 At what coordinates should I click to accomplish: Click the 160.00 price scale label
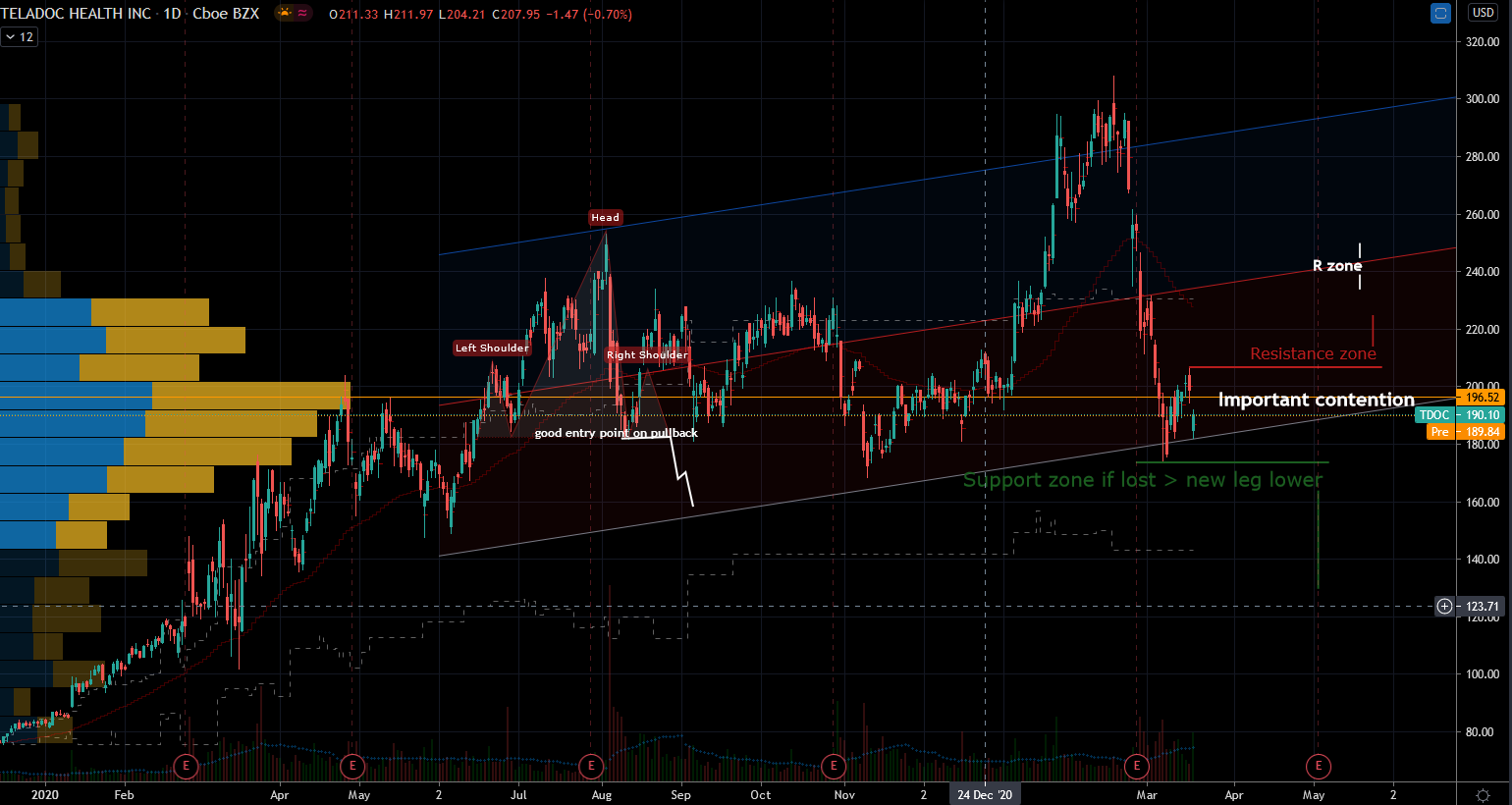tap(1483, 503)
